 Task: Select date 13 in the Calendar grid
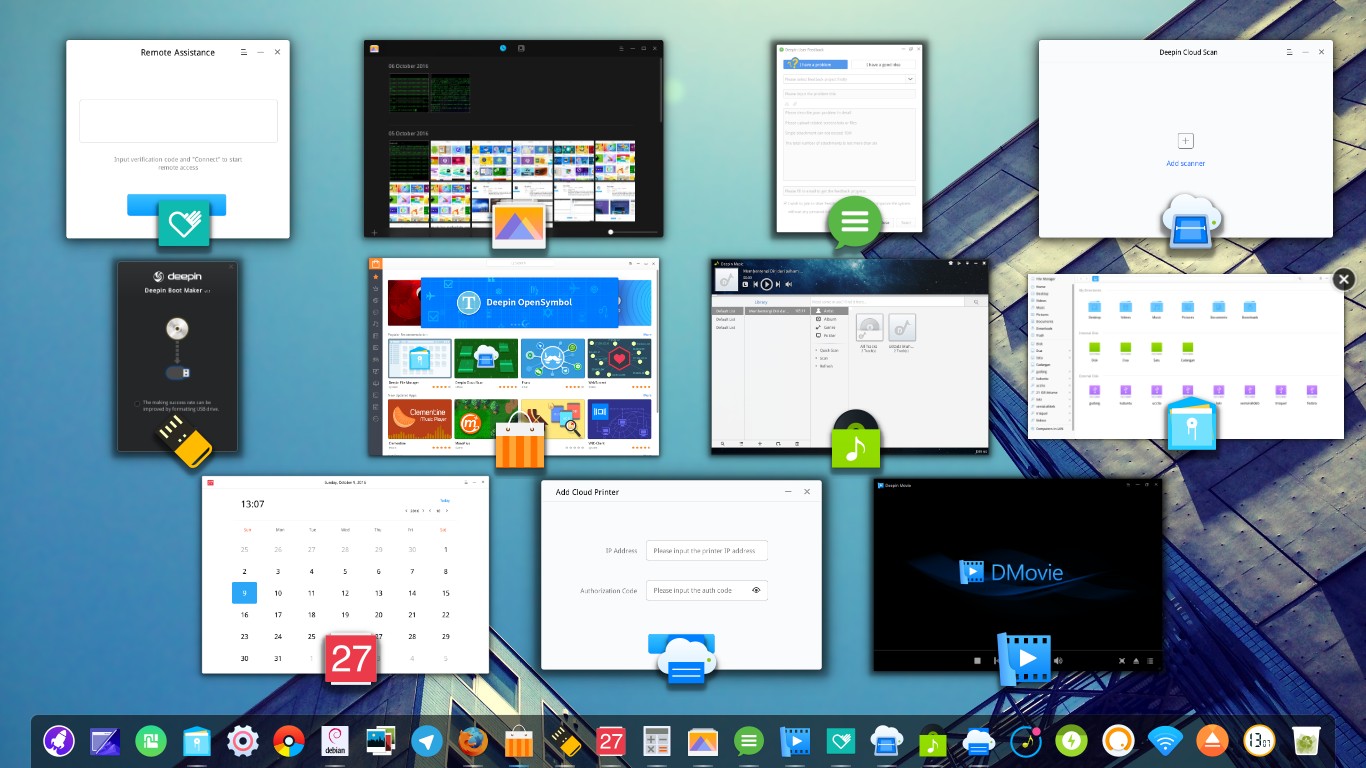coord(379,593)
